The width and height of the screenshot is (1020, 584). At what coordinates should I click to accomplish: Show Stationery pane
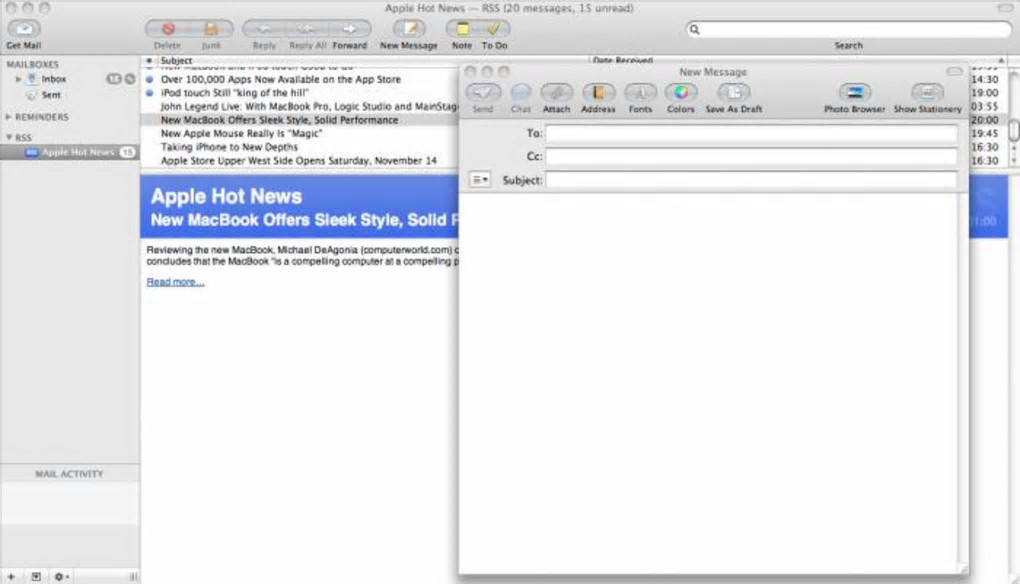click(928, 92)
